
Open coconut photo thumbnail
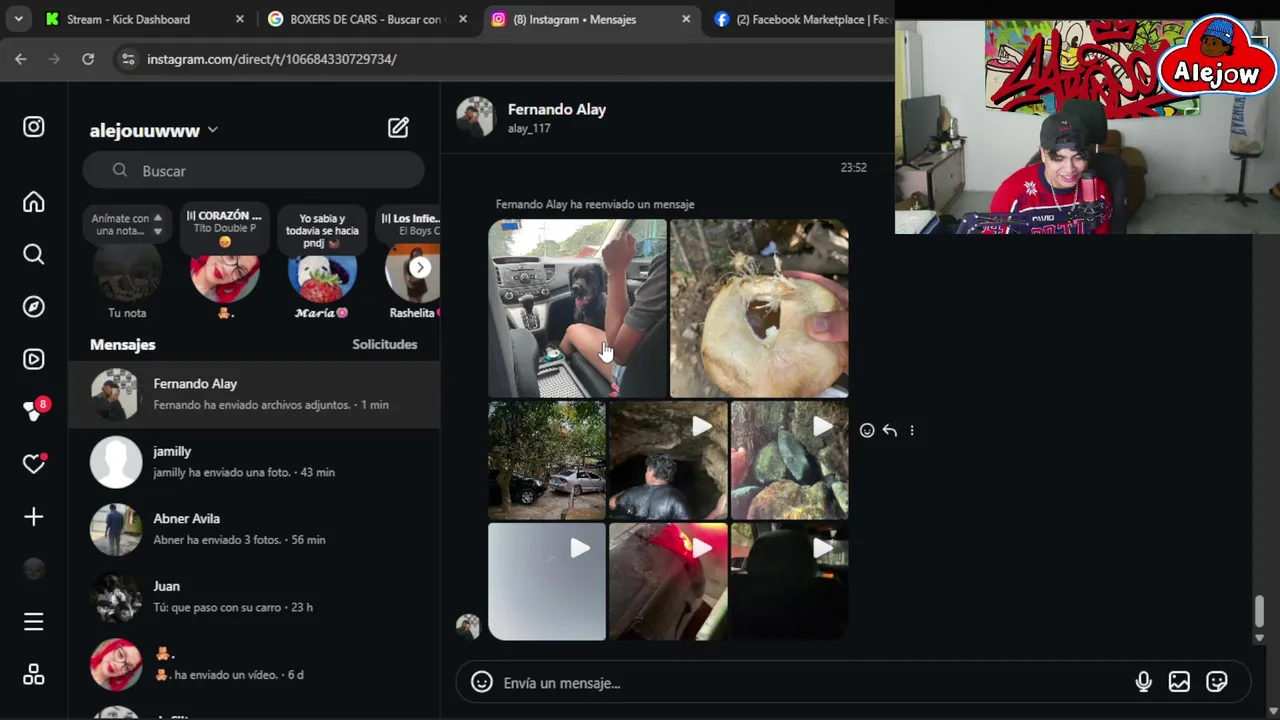pyautogui.click(x=759, y=308)
